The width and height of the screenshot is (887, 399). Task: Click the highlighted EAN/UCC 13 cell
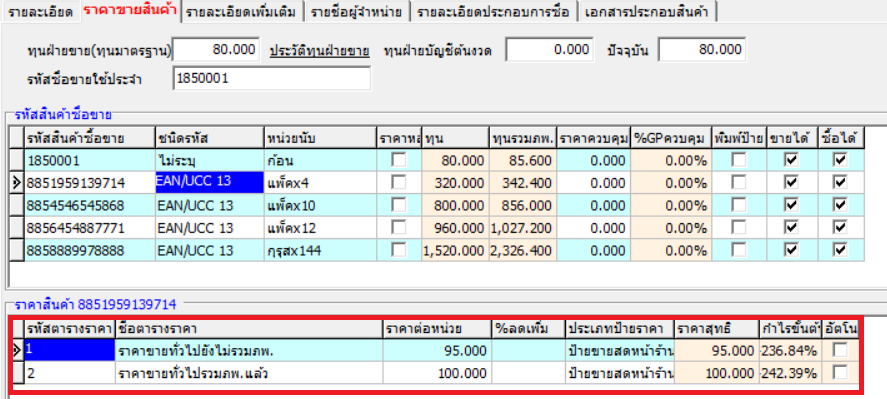point(209,183)
